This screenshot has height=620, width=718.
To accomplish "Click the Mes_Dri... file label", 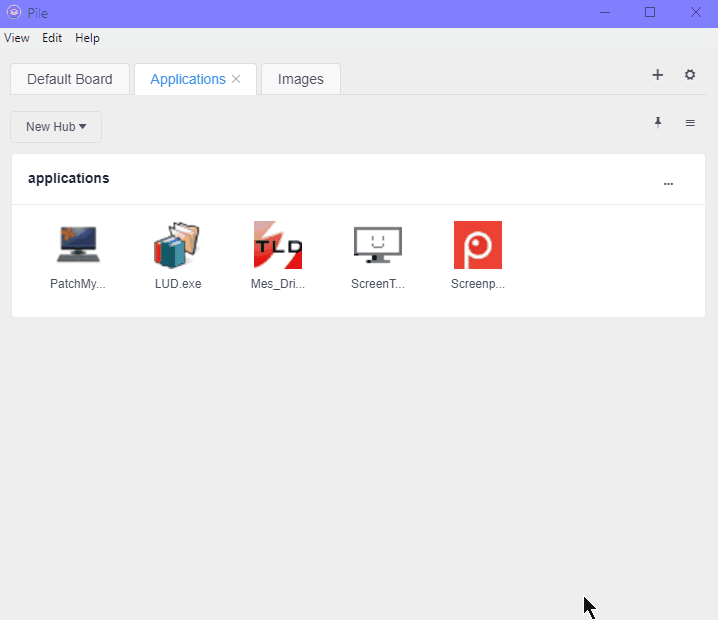I will point(278,284).
